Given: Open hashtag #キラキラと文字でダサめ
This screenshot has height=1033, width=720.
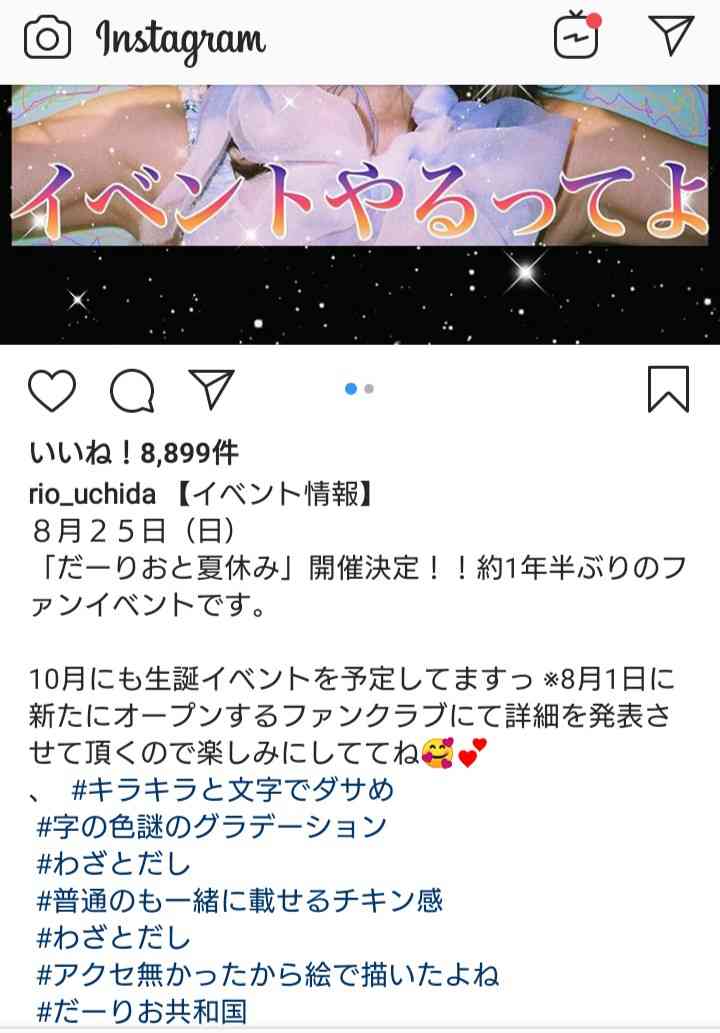Looking at the screenshot, I should (233, 789).
